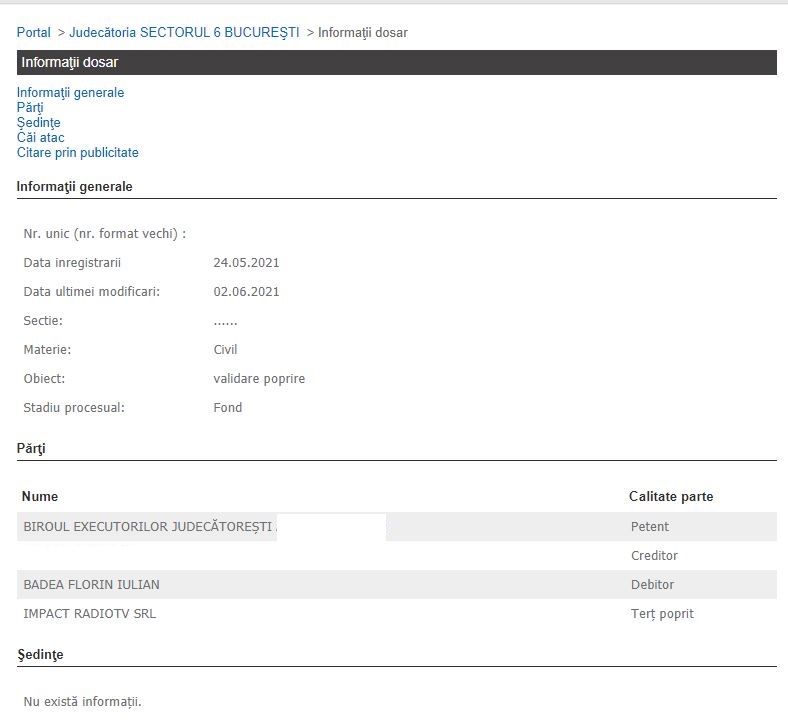This screenshot has width=788, height=725.
Task: Click the Calitate parte column header
Action: [x=670, y=497]
